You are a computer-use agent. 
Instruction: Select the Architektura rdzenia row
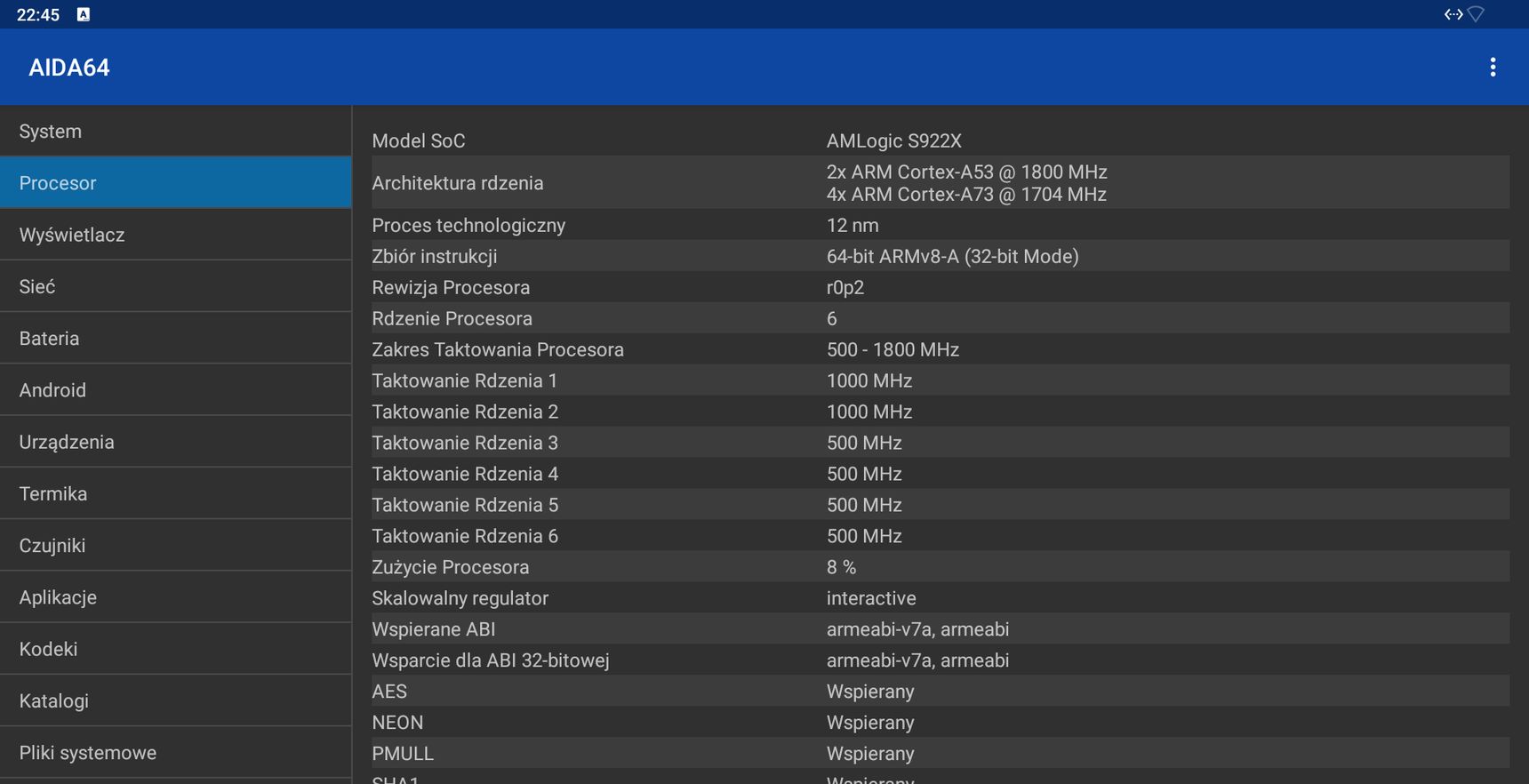[941, 183]
